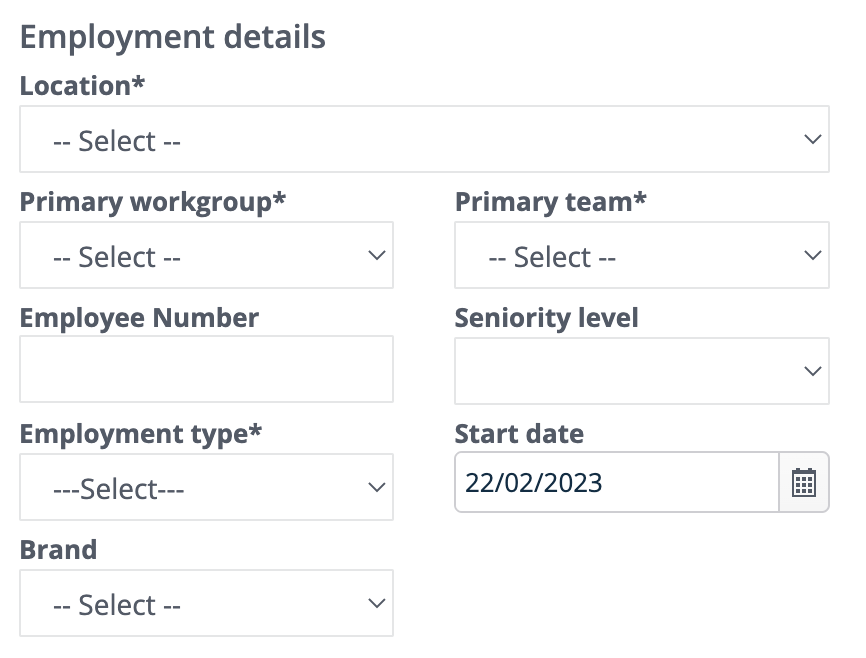Viewport: 866px width, 658px height.
Task: Click the Location field label
Action: pyautogui.click(x=82, y=86)
